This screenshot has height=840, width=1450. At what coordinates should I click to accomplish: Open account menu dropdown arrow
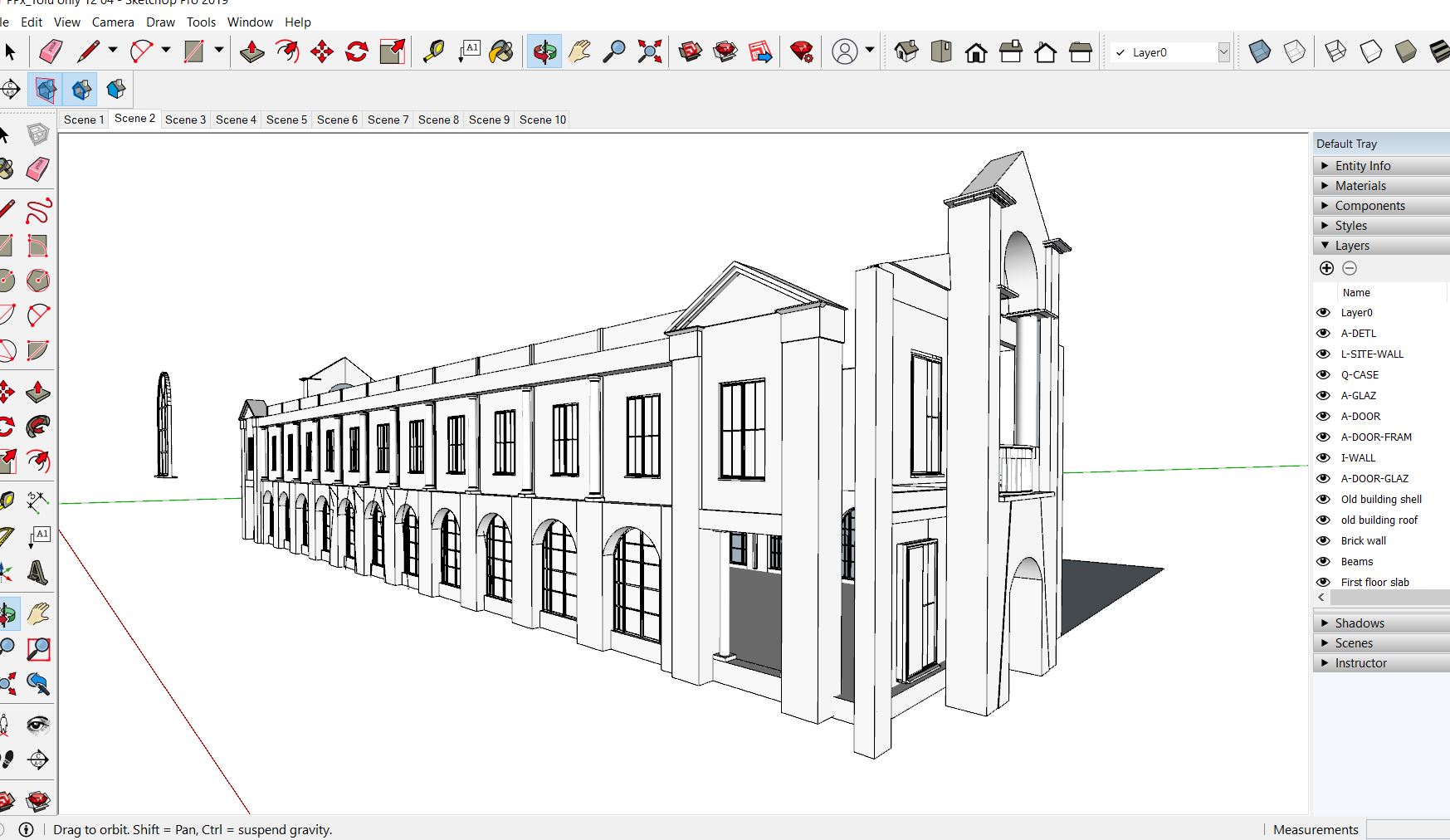(870, 51)
